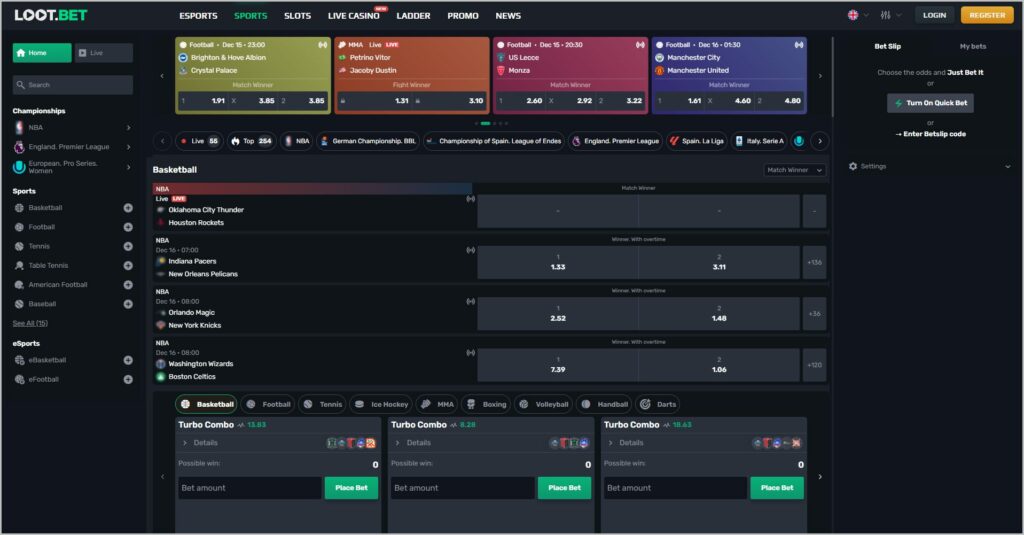
Task: Open the SLOTS menu
Action: click(x=297, y=16)
